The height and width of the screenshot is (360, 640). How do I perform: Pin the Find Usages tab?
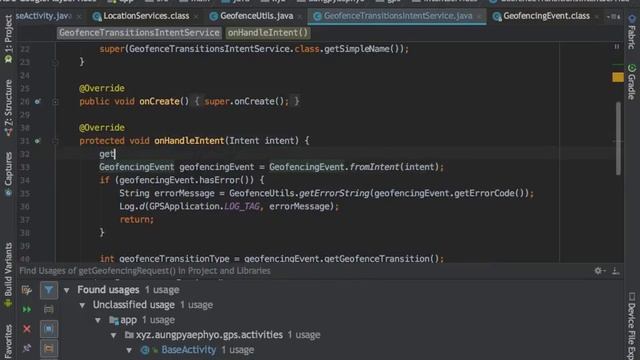27,348
